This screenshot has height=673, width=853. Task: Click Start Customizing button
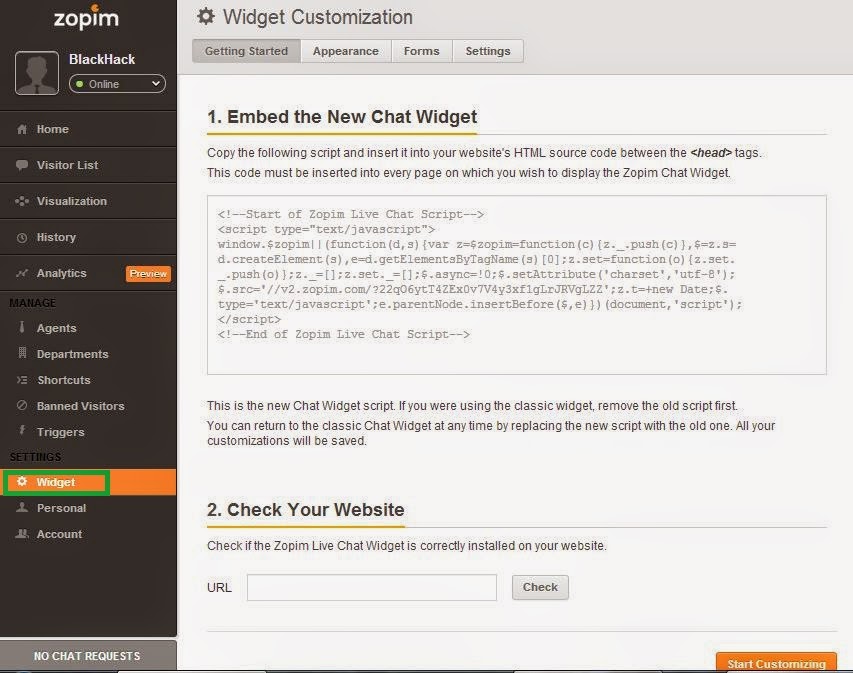pos(776,663)
